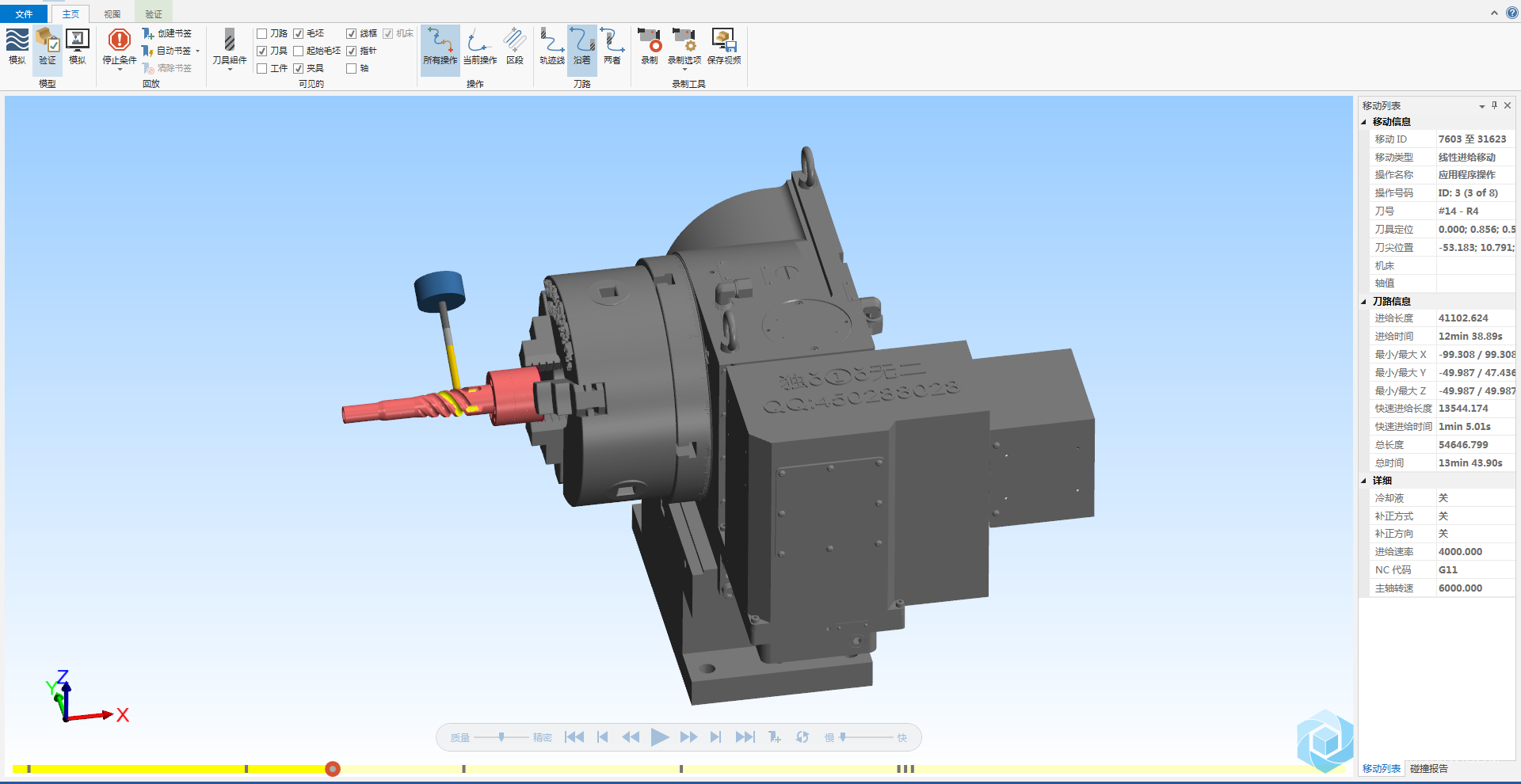This screenshot has height=784, width=1521.
Task: Open the 文件 file menu
Action: [x=24, y=13]
